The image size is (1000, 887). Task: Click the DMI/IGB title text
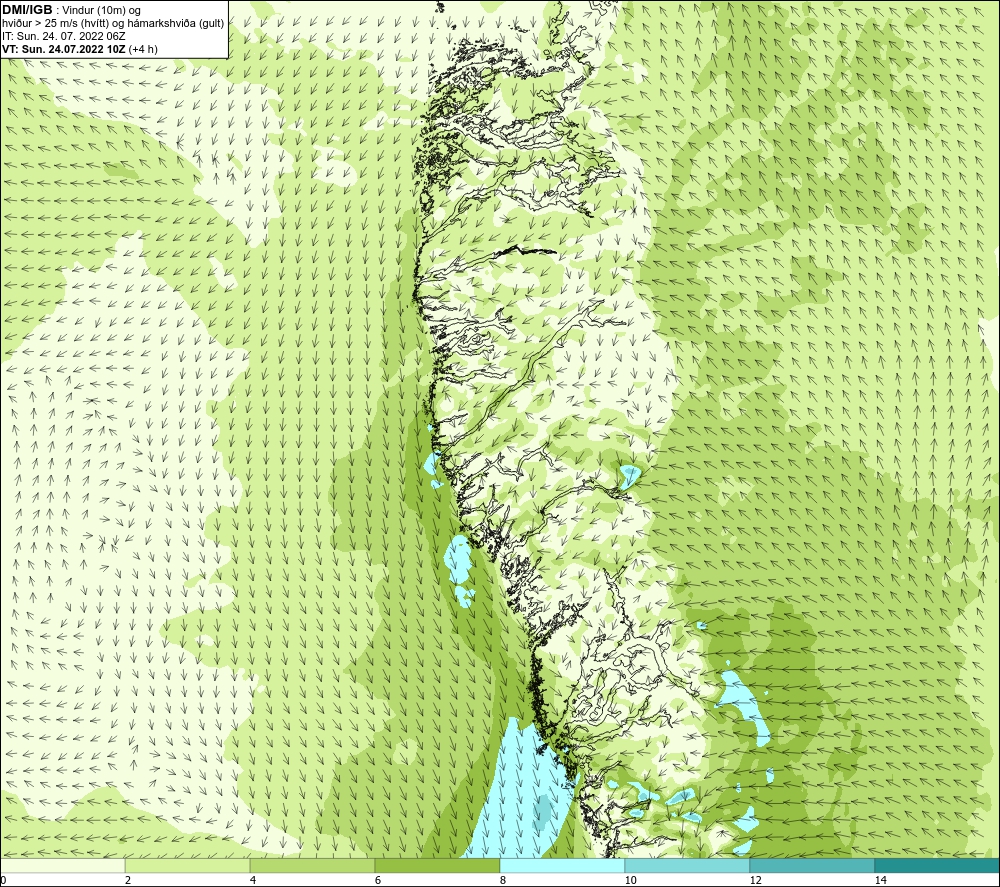point(27,10)
